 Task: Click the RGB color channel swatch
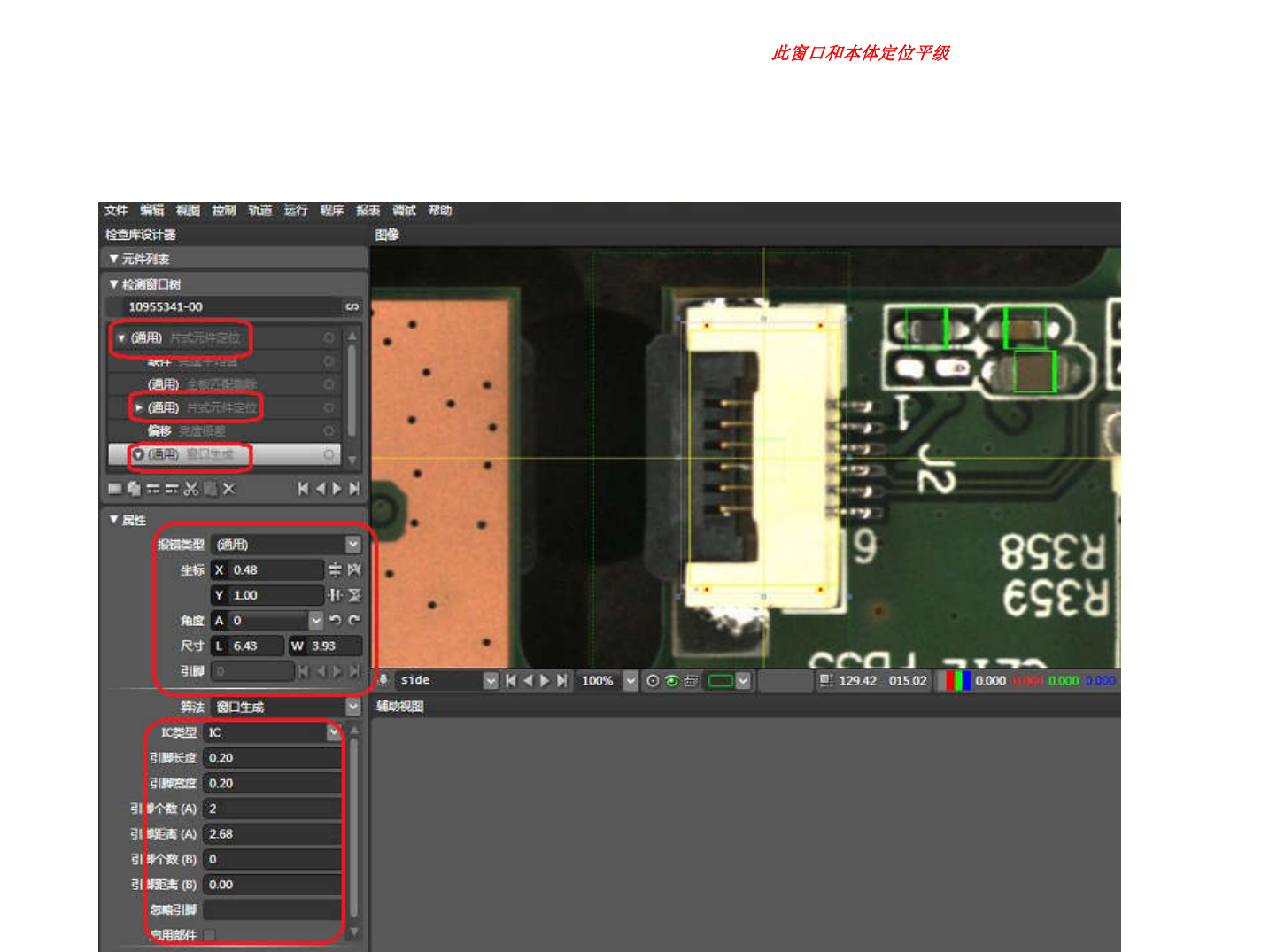pyautogui.click(x=957, y=681)
